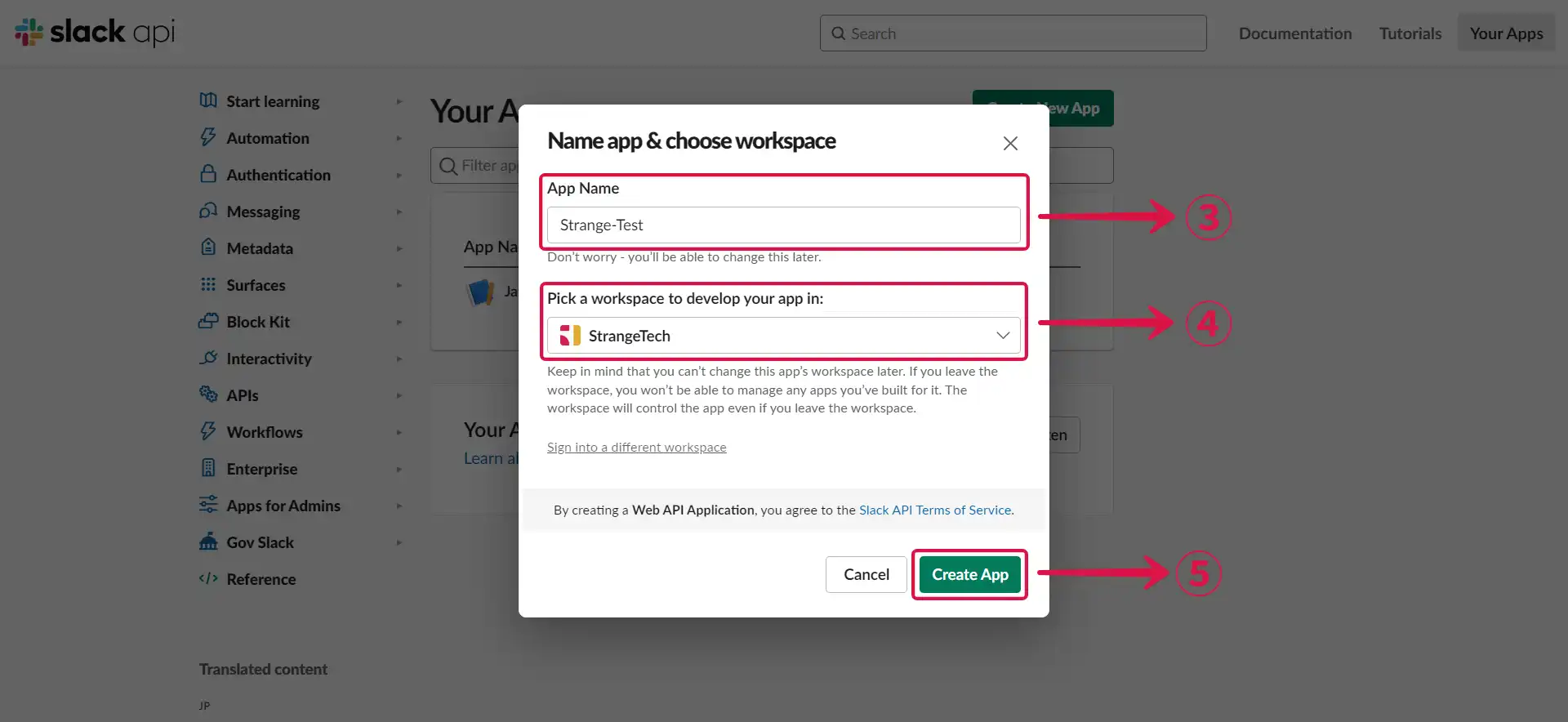
Task: Click the Automation lightning icon
Action: (208, 137)
